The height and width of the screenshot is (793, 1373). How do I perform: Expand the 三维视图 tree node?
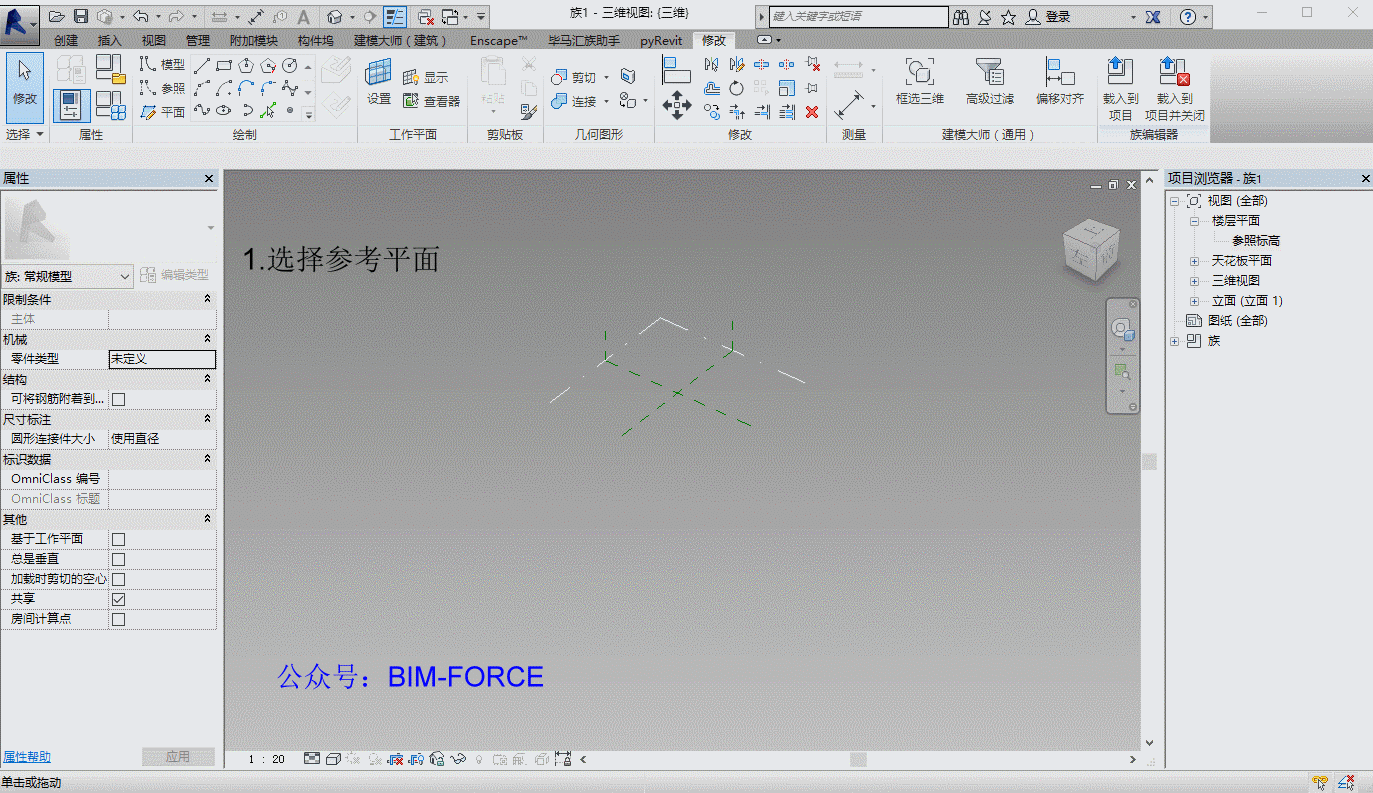click(x=1194, y=281)
